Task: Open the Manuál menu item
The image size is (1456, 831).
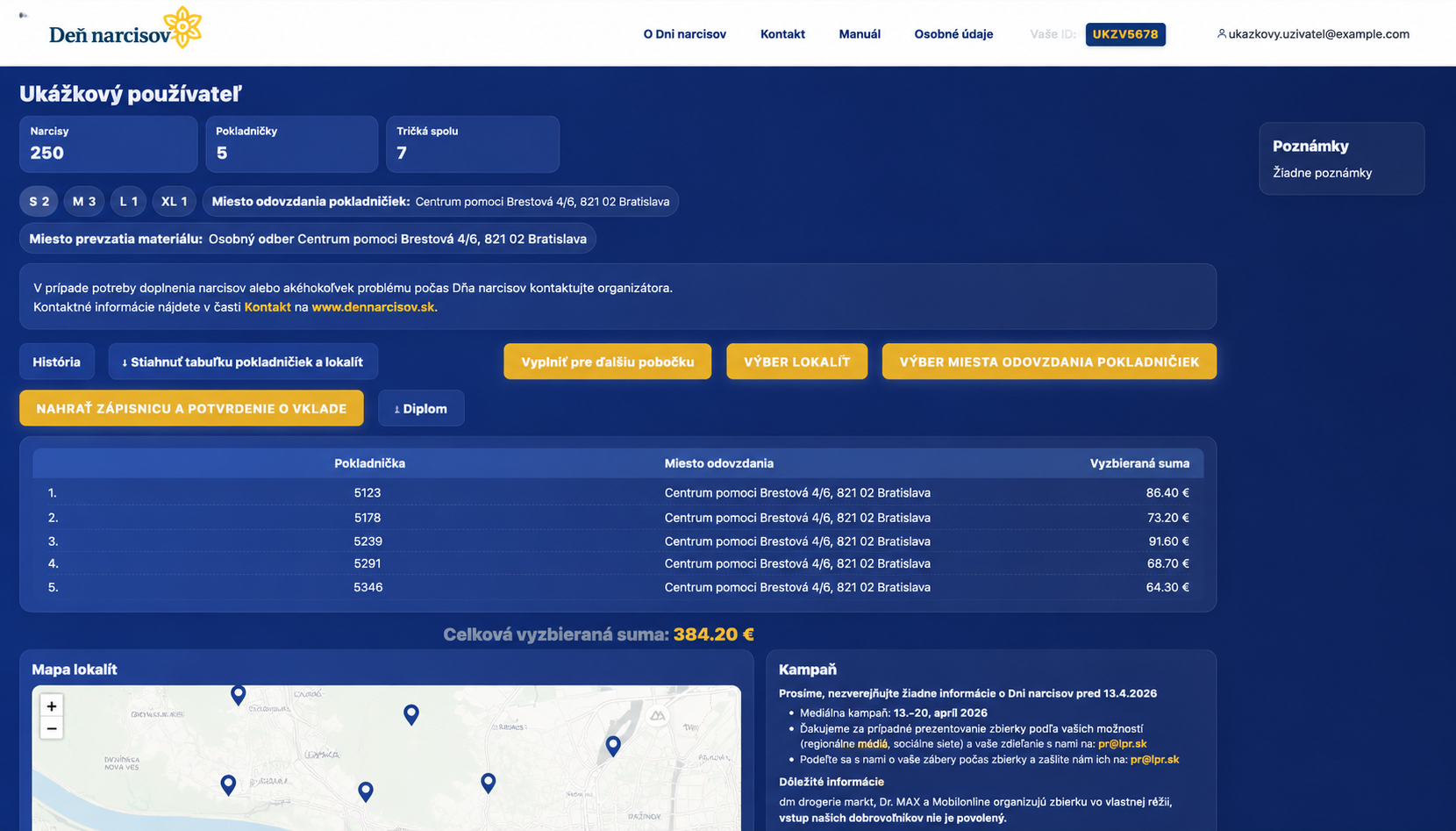Action: pos(860,34)
